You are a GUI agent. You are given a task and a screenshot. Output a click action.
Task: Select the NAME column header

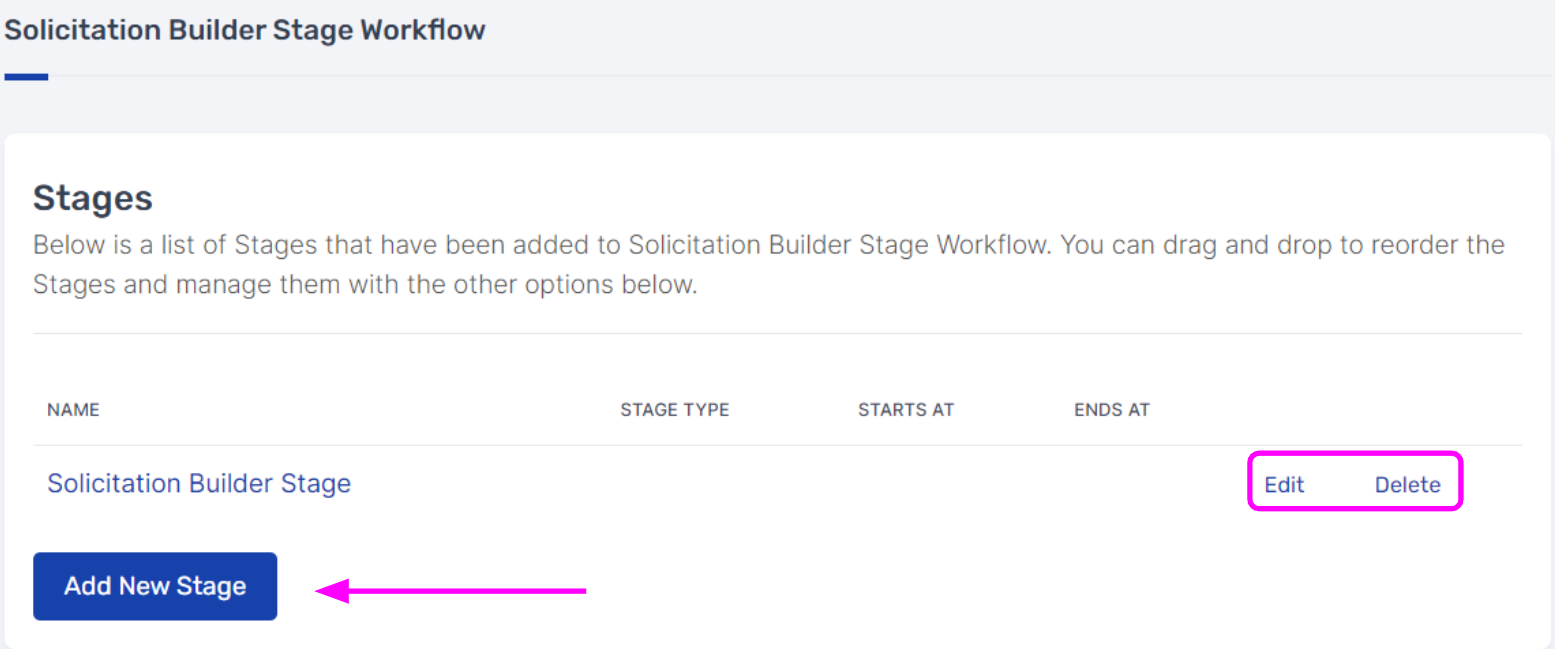(73, 410)
